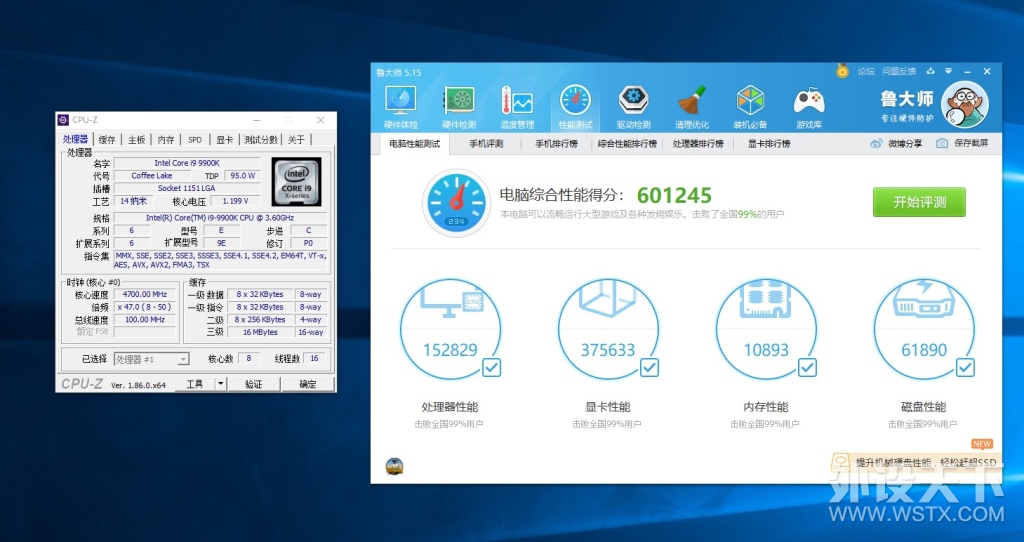Switch to the 处理器排行榜 tab
The width and height of the screenshot is (1024, 542).
pos(698,144)
